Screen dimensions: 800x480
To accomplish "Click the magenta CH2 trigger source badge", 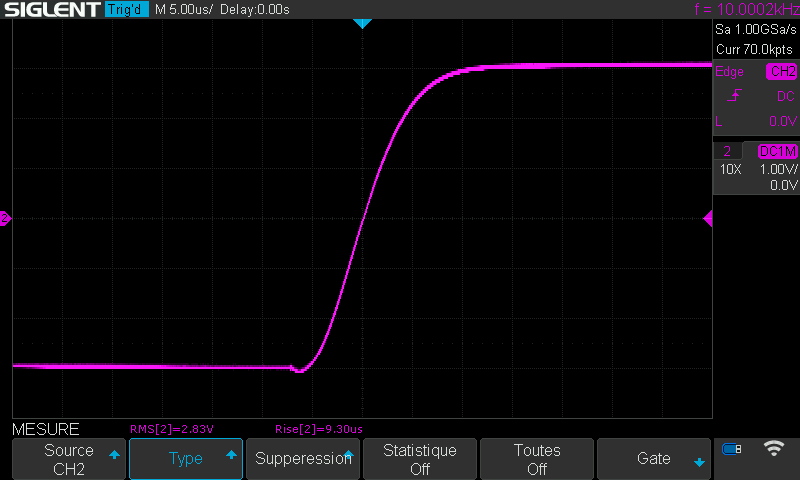I will click(781, 72).
